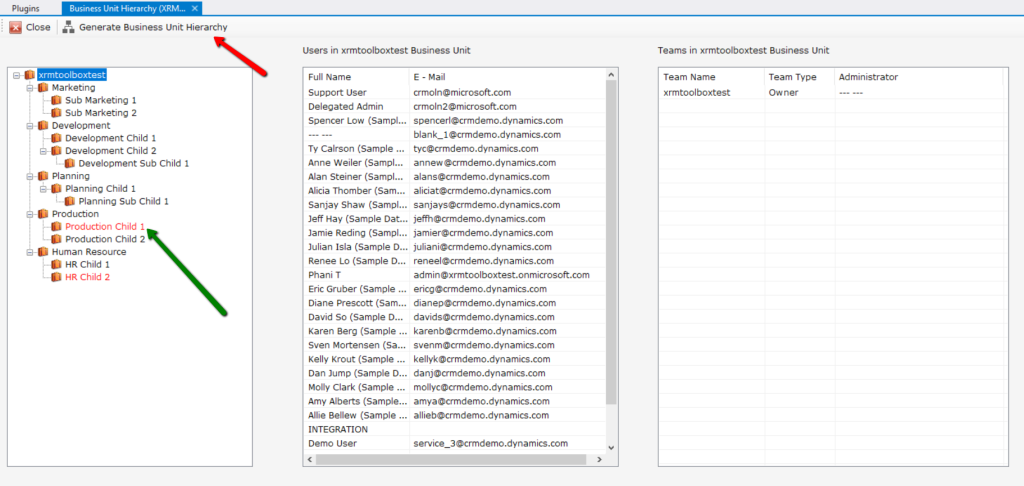Viewport: 1024px width, 486px height.
Task: Click the Planning Sub Child 1 node icon
Action: [x=70, y=201]
